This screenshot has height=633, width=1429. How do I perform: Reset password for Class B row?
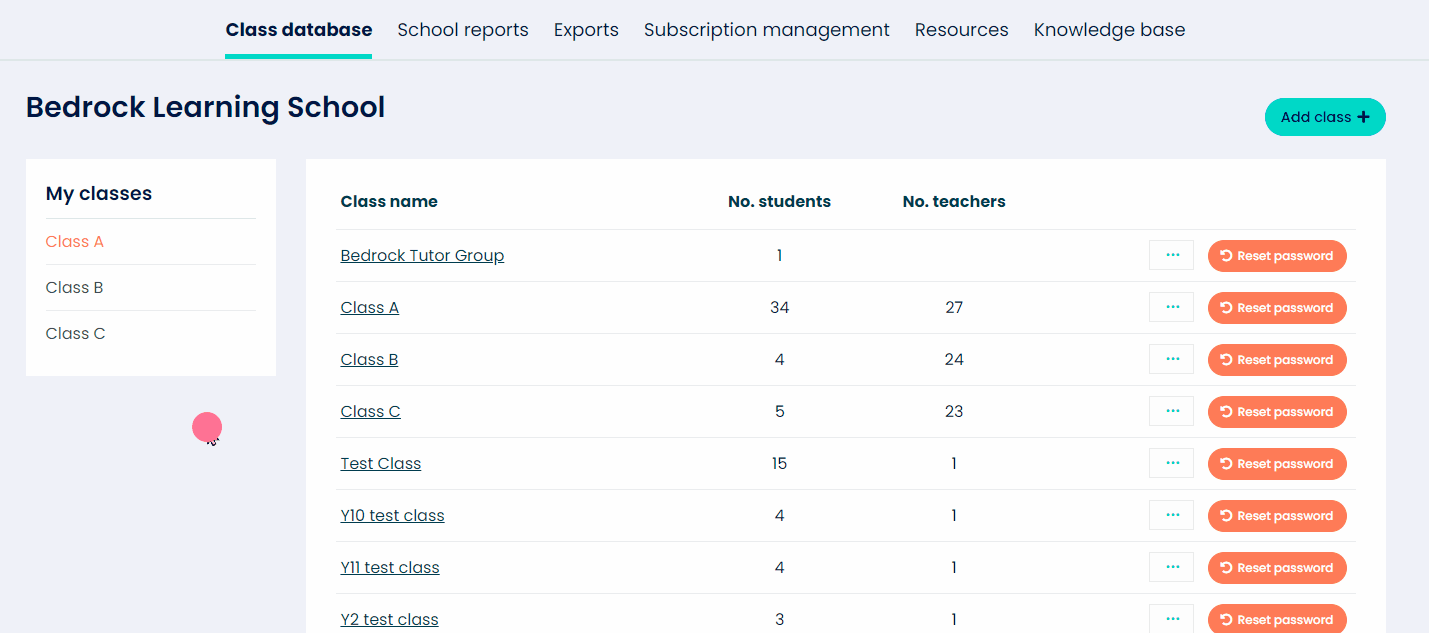point(1277,360)
